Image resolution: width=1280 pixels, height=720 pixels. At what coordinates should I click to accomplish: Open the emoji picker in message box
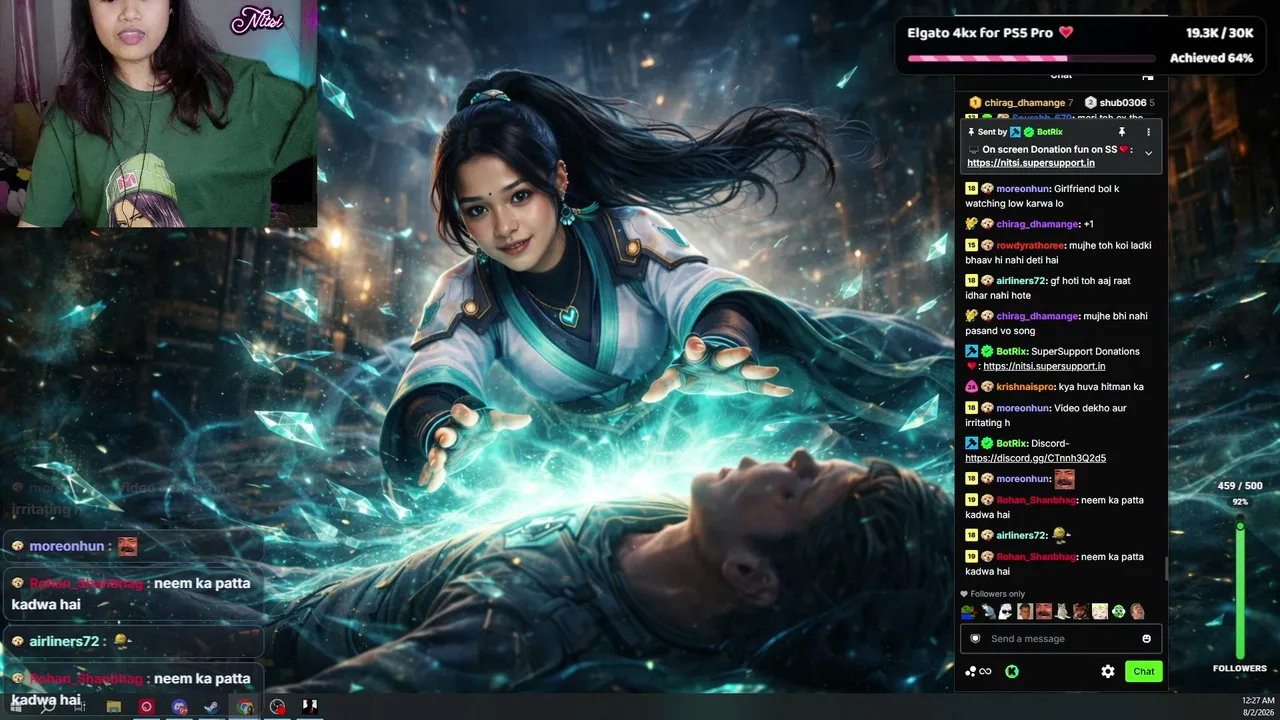[x=1147, y=639]
